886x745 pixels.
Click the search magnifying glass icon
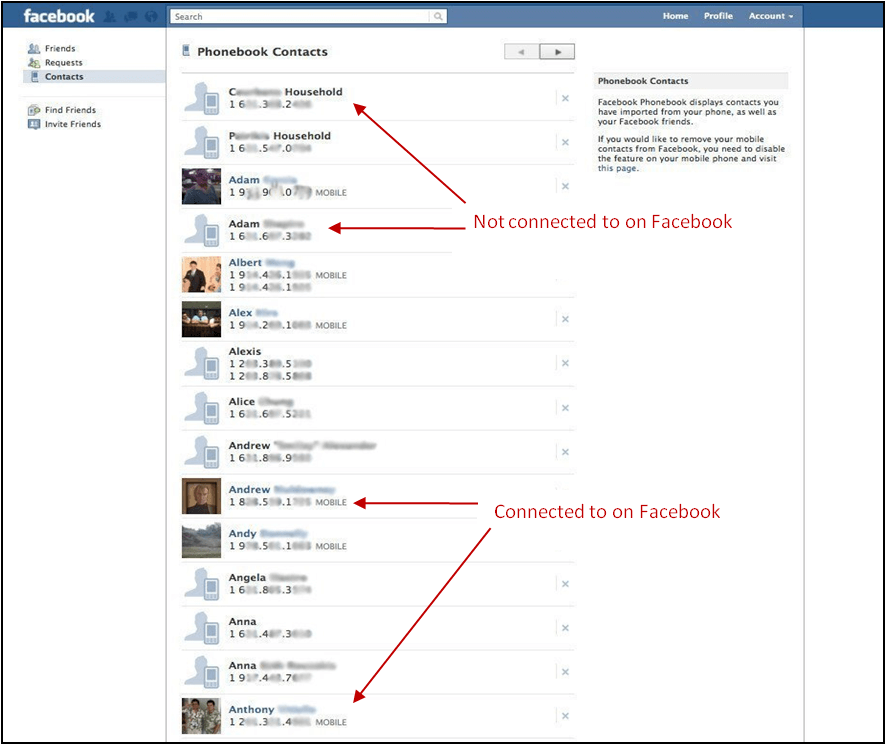pyautogui.click(x=437, y=16)
